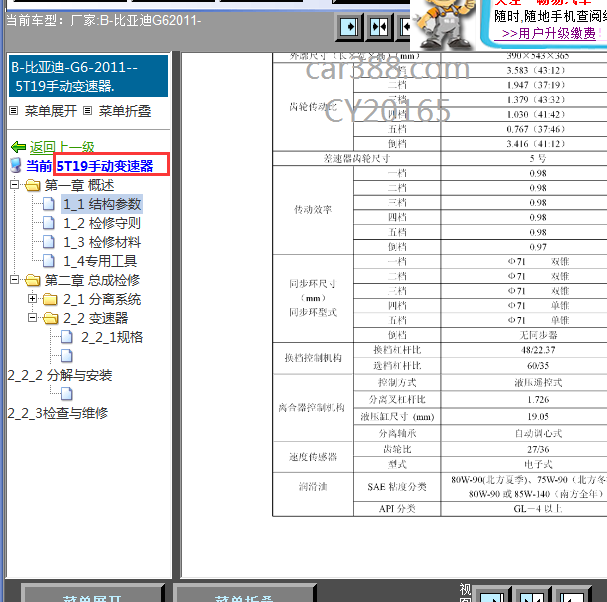Click page icon for 1_2 检修守则
The height and width of the screenshot is (602, 607).
48,223
